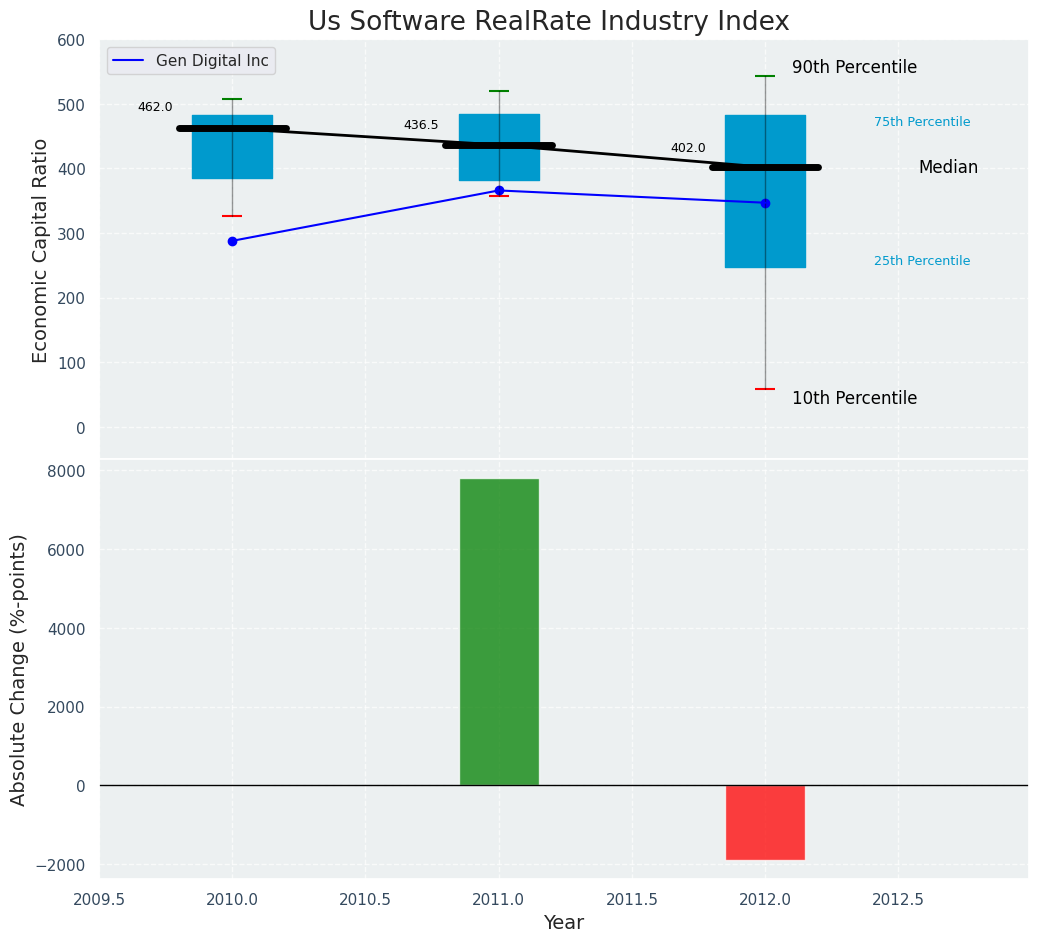Click the chart title text
This screenshot has height=942, width=1039.
coord(548,22)
